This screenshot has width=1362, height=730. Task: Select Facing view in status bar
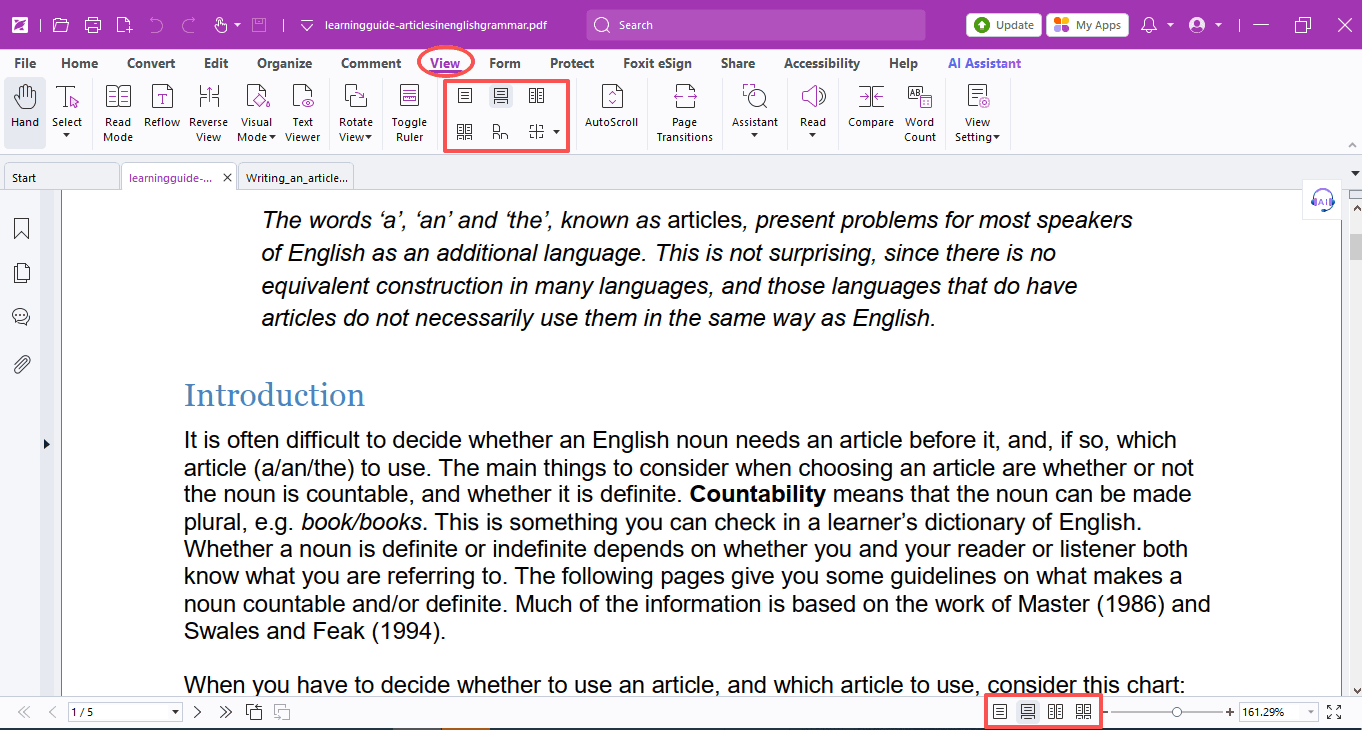pyautogui.click(x=1055, y=712)
